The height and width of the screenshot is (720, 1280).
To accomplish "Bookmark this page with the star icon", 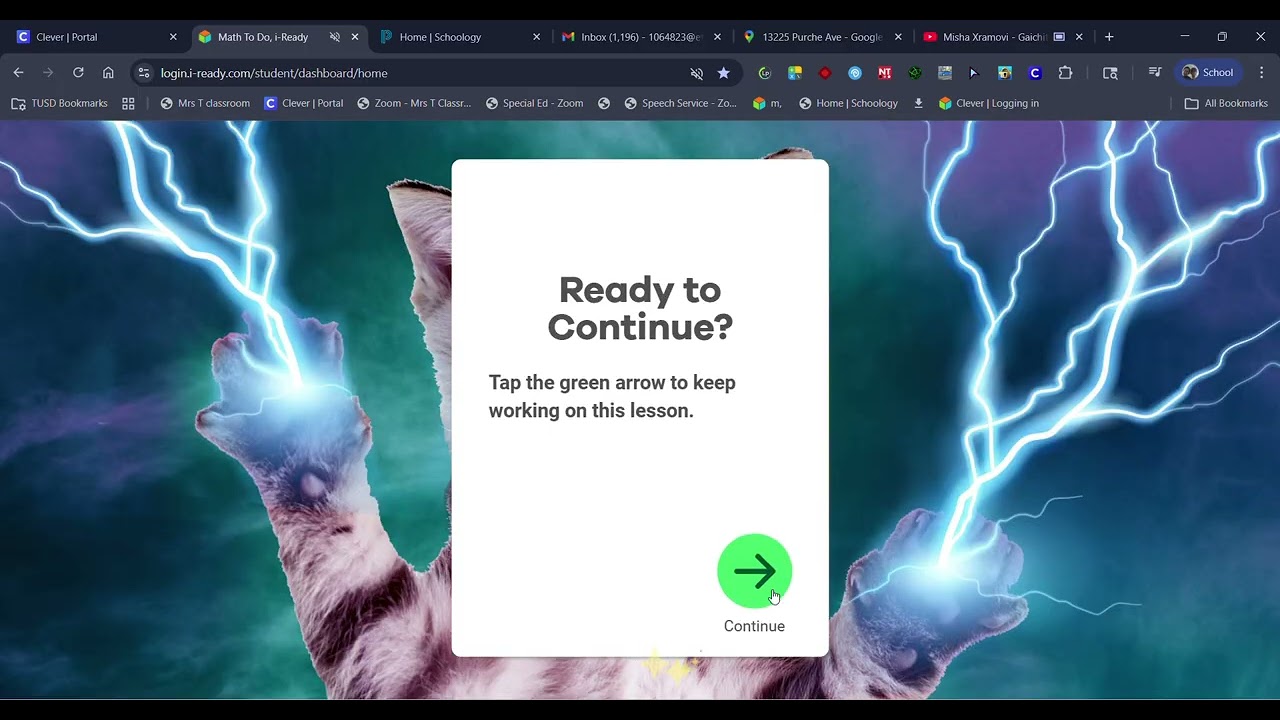I will pyautogui.click(x=724, y=73).
